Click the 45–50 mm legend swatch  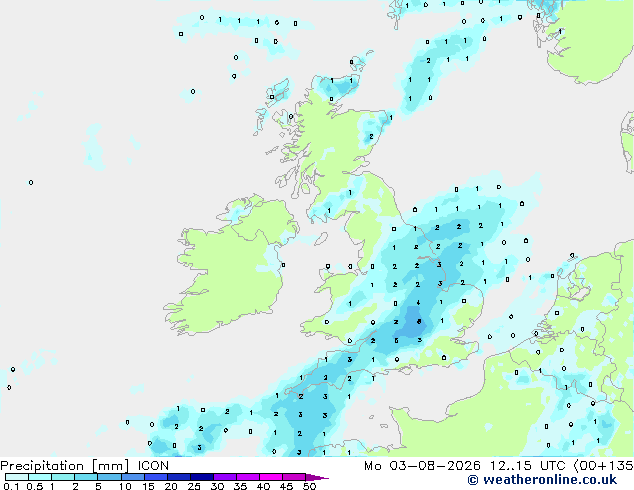(x=294, y=477)
